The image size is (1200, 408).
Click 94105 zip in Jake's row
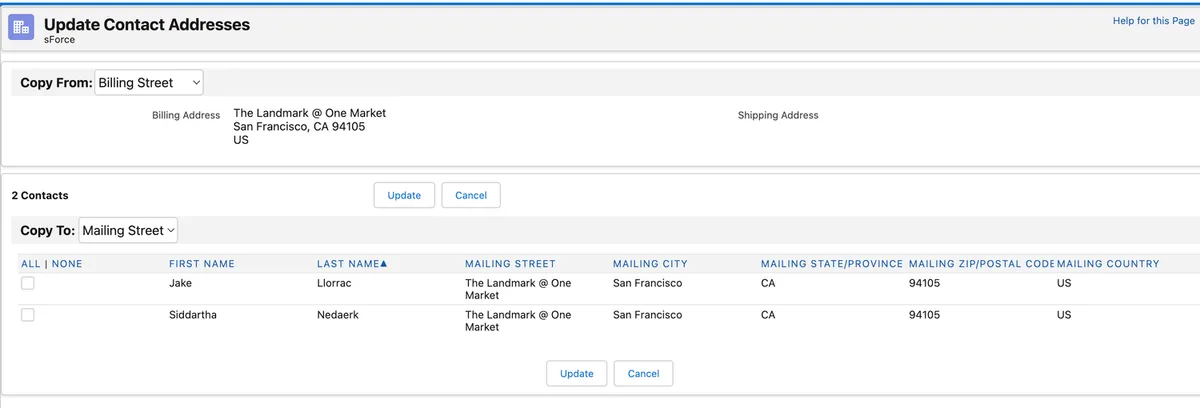(924, 284)
